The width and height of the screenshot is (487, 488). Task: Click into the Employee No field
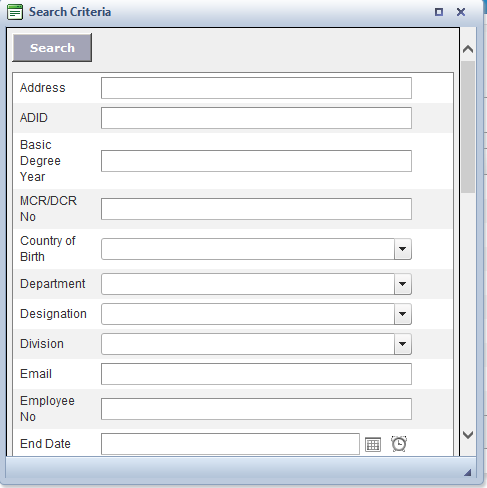(256, 409)
